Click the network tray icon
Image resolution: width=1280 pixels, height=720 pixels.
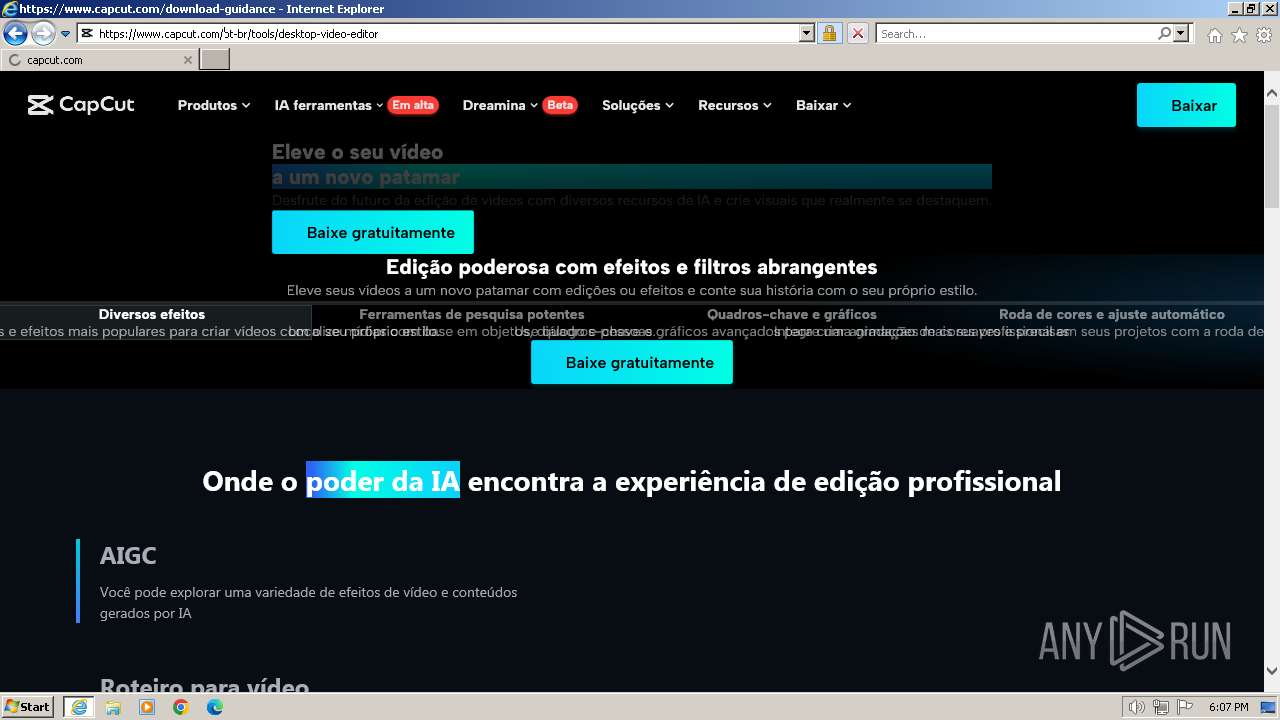pos(1160,707)
